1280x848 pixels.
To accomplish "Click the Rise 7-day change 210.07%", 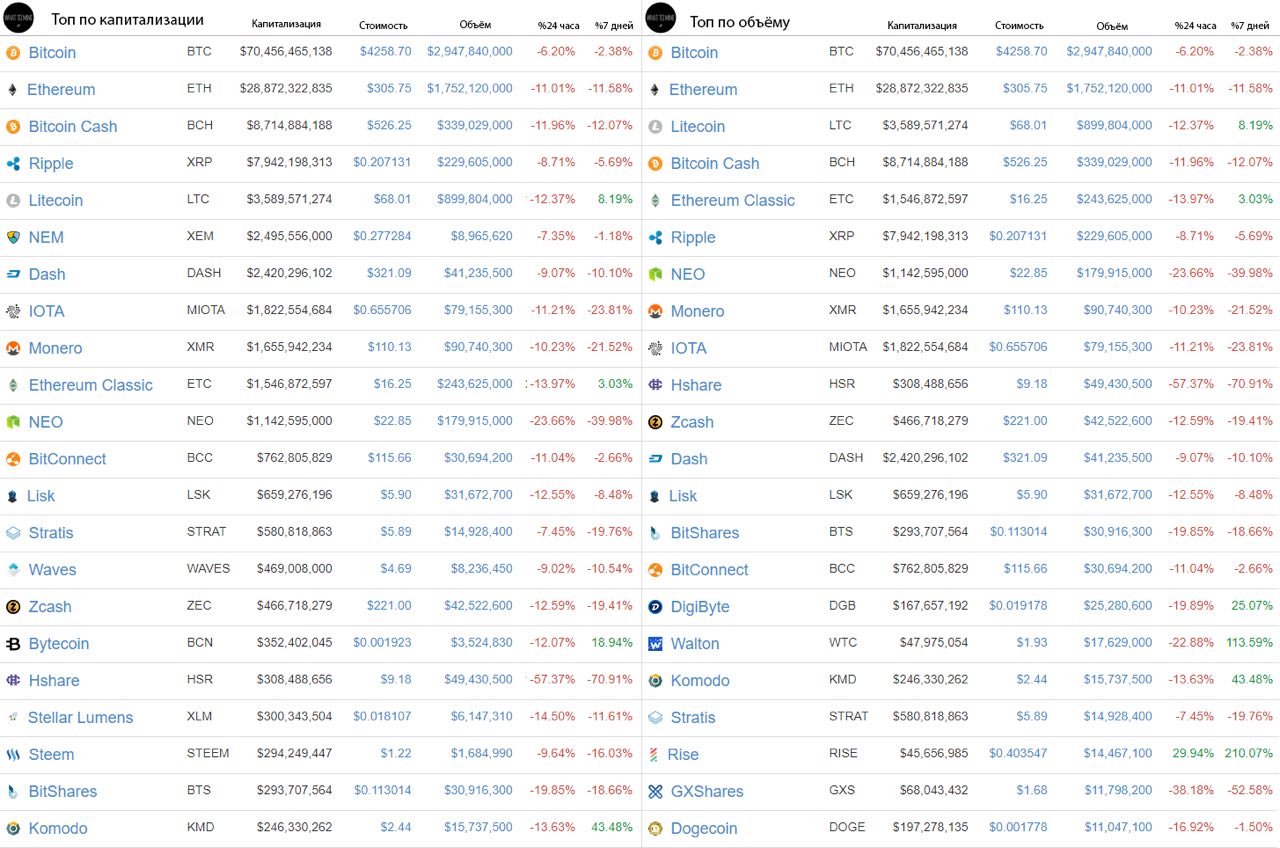I will pos(1248,754).
